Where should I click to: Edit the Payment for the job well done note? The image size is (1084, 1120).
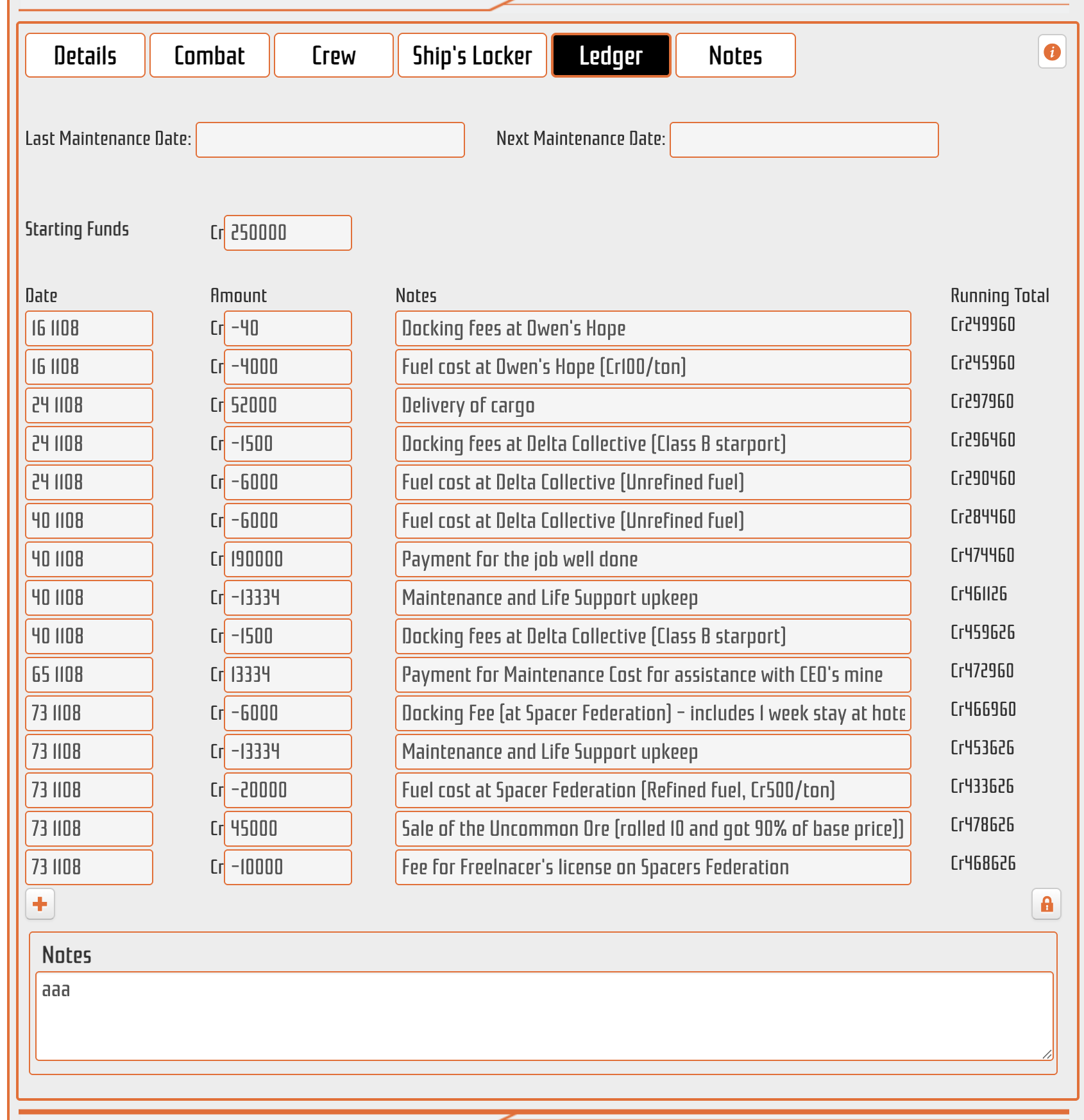coord(653,559)
